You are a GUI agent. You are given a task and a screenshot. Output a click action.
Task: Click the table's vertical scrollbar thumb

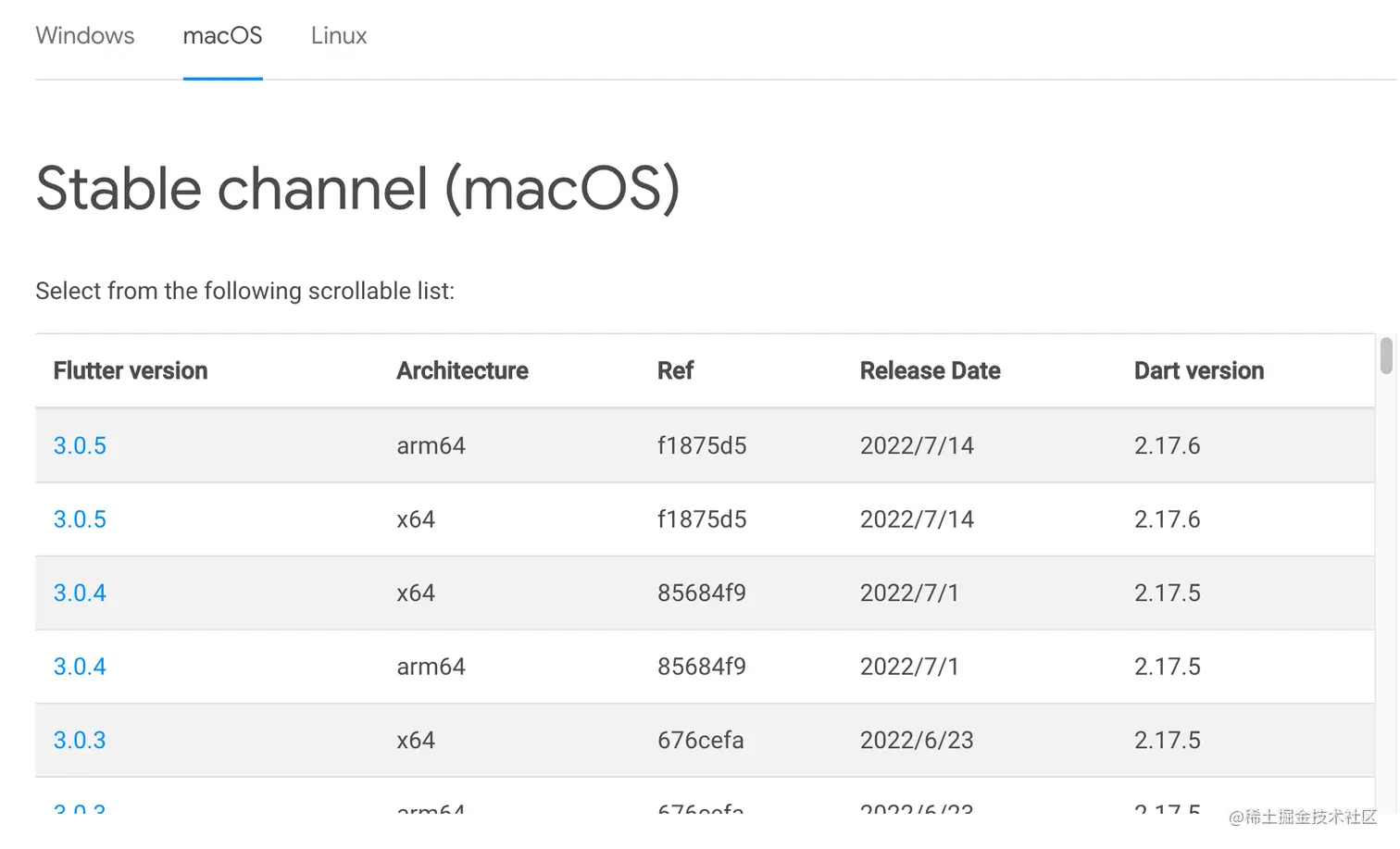pyautogui.click(x=1385, y=356)
